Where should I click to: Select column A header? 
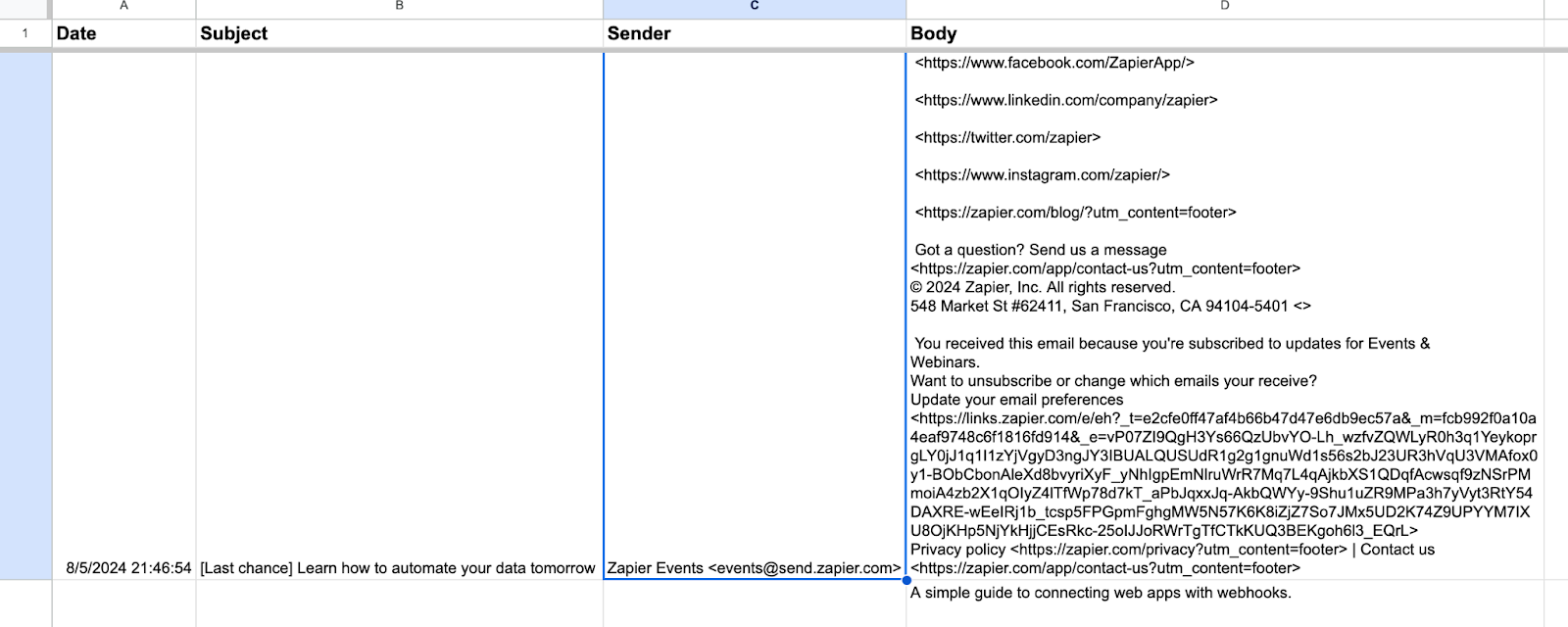pos(123,8)
